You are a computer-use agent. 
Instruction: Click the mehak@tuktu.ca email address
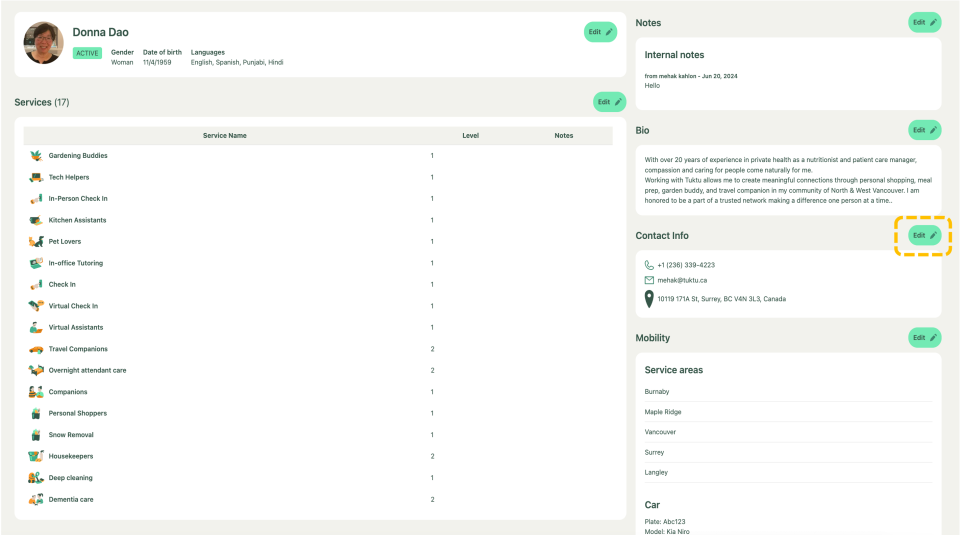pos(682,280)
